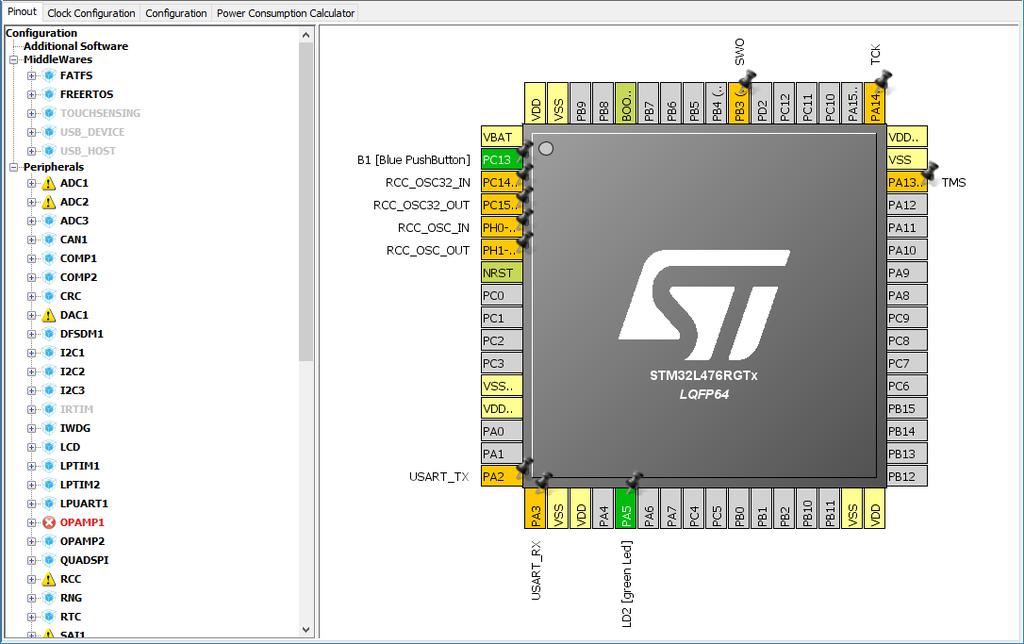Viewport: 1024px width, 644px height.
Task: Select the COMP2 peripheral entry
Action: 78,278
